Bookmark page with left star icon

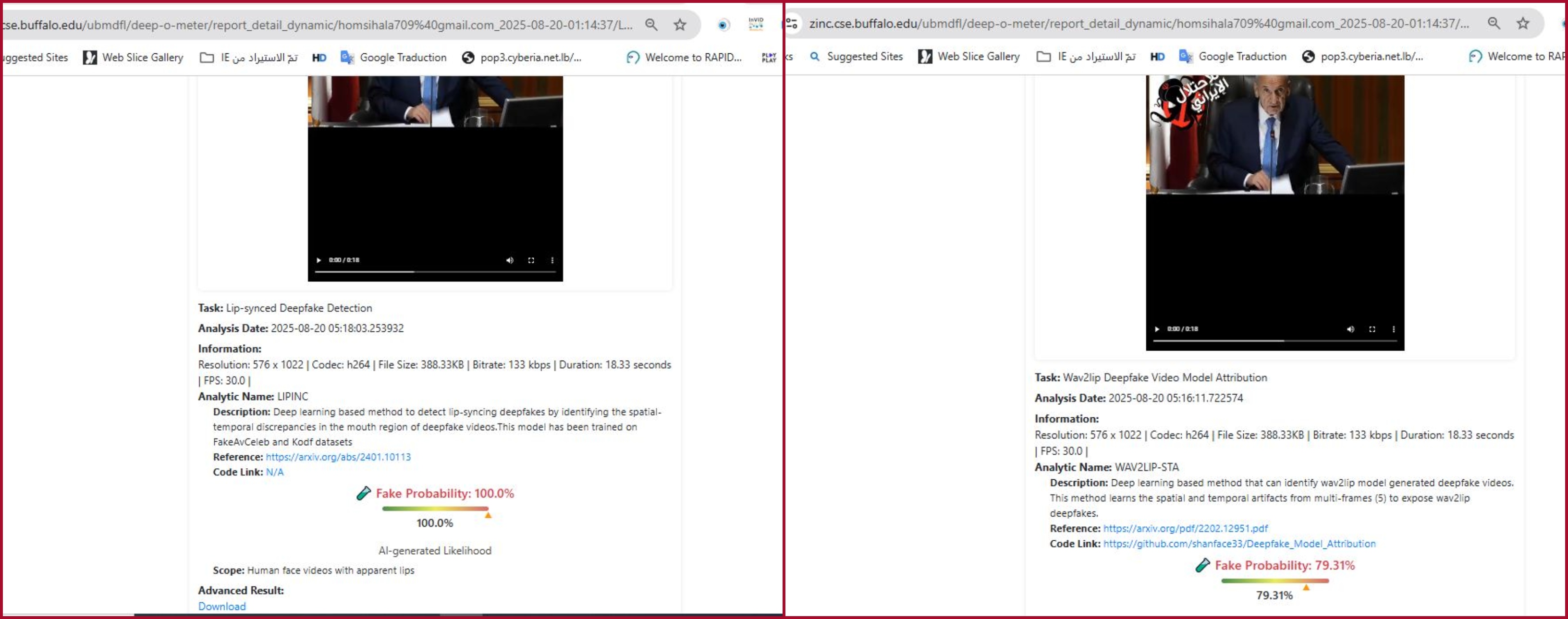click(x=680, y=24)
